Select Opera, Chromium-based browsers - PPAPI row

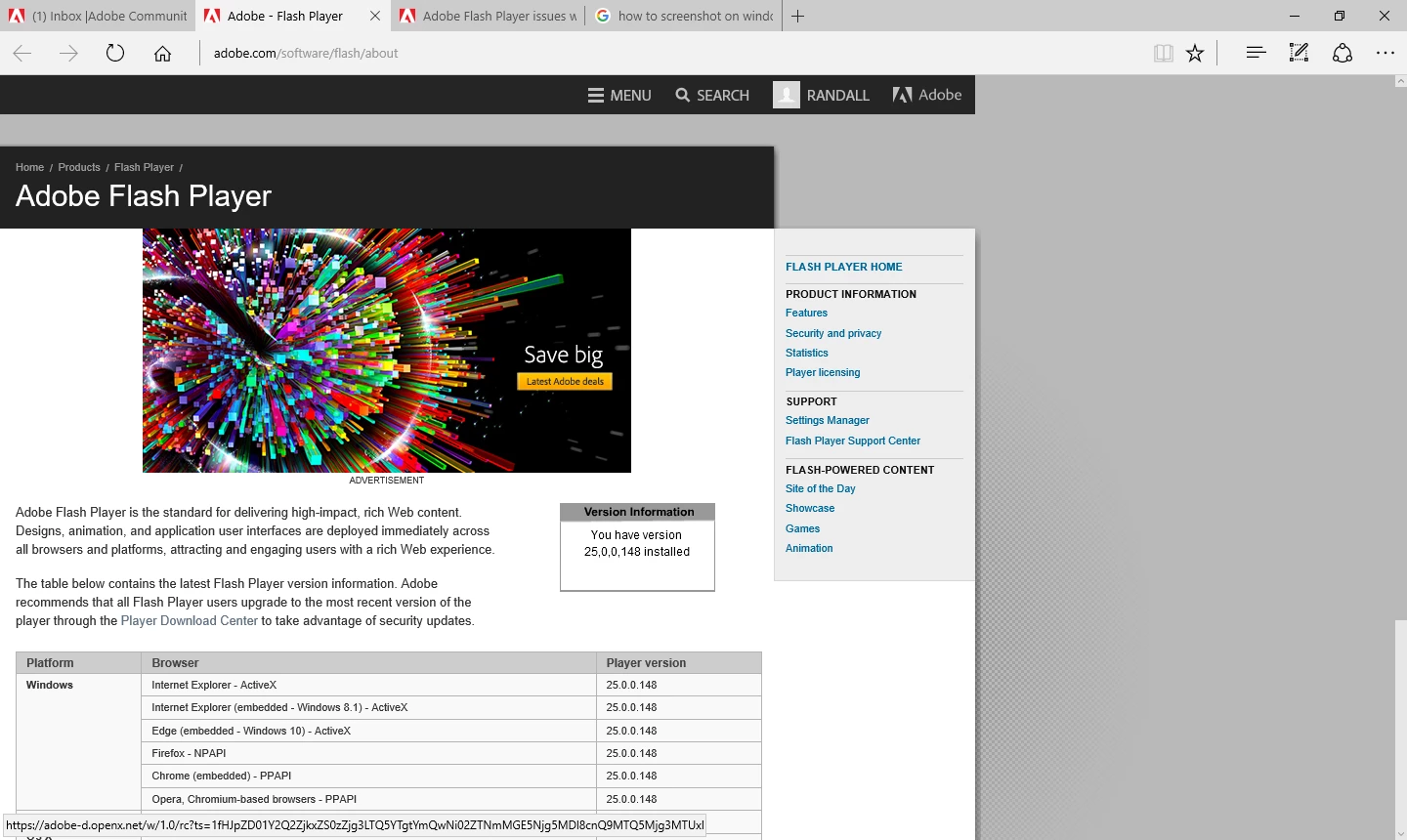[x=451, y=799]
